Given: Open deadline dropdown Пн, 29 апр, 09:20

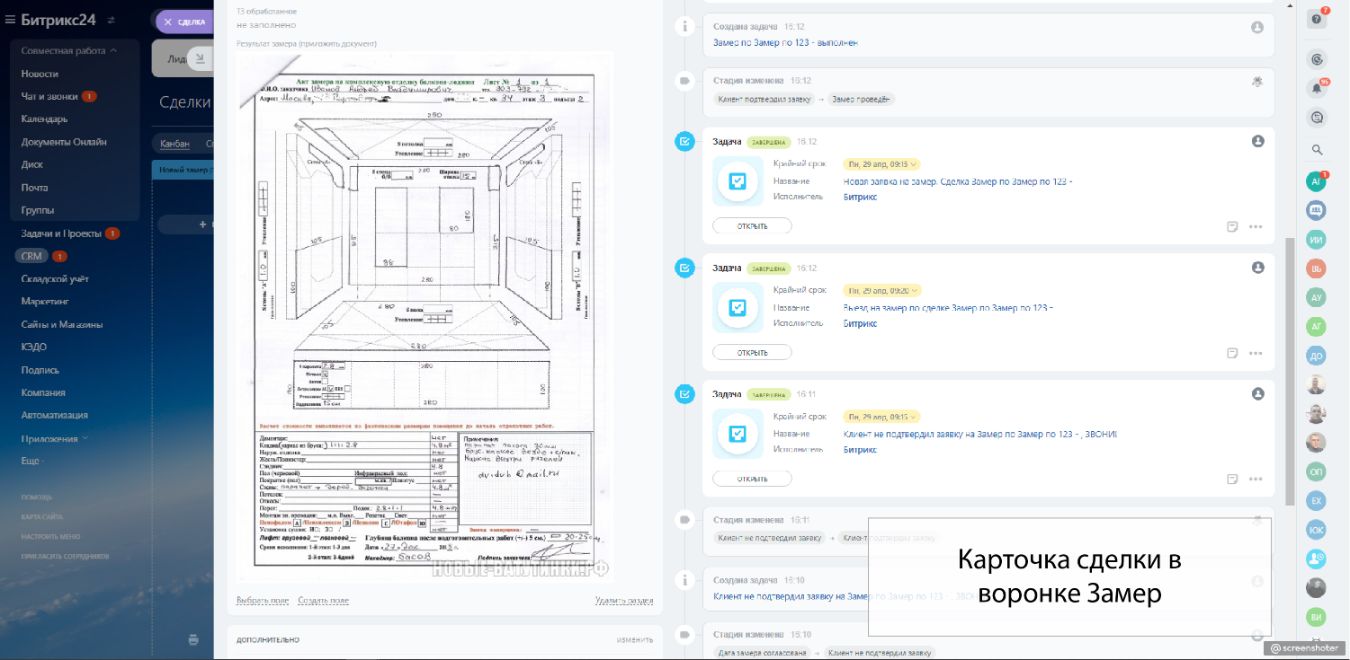Looking at the screenshot, I should (x=882, y=290).
